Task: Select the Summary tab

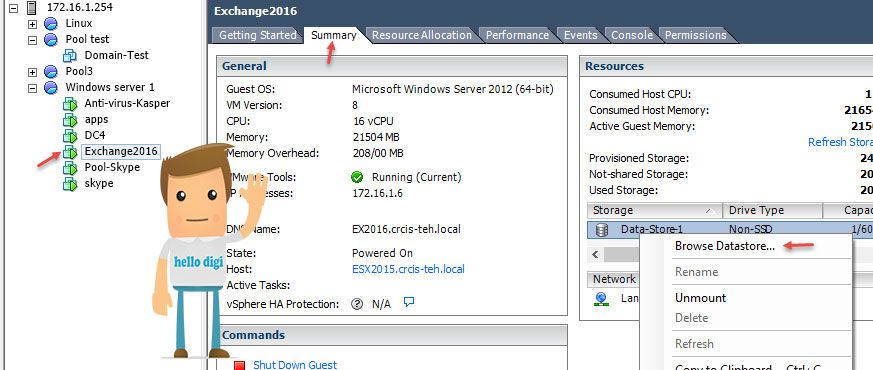Action: click(333, 35)
